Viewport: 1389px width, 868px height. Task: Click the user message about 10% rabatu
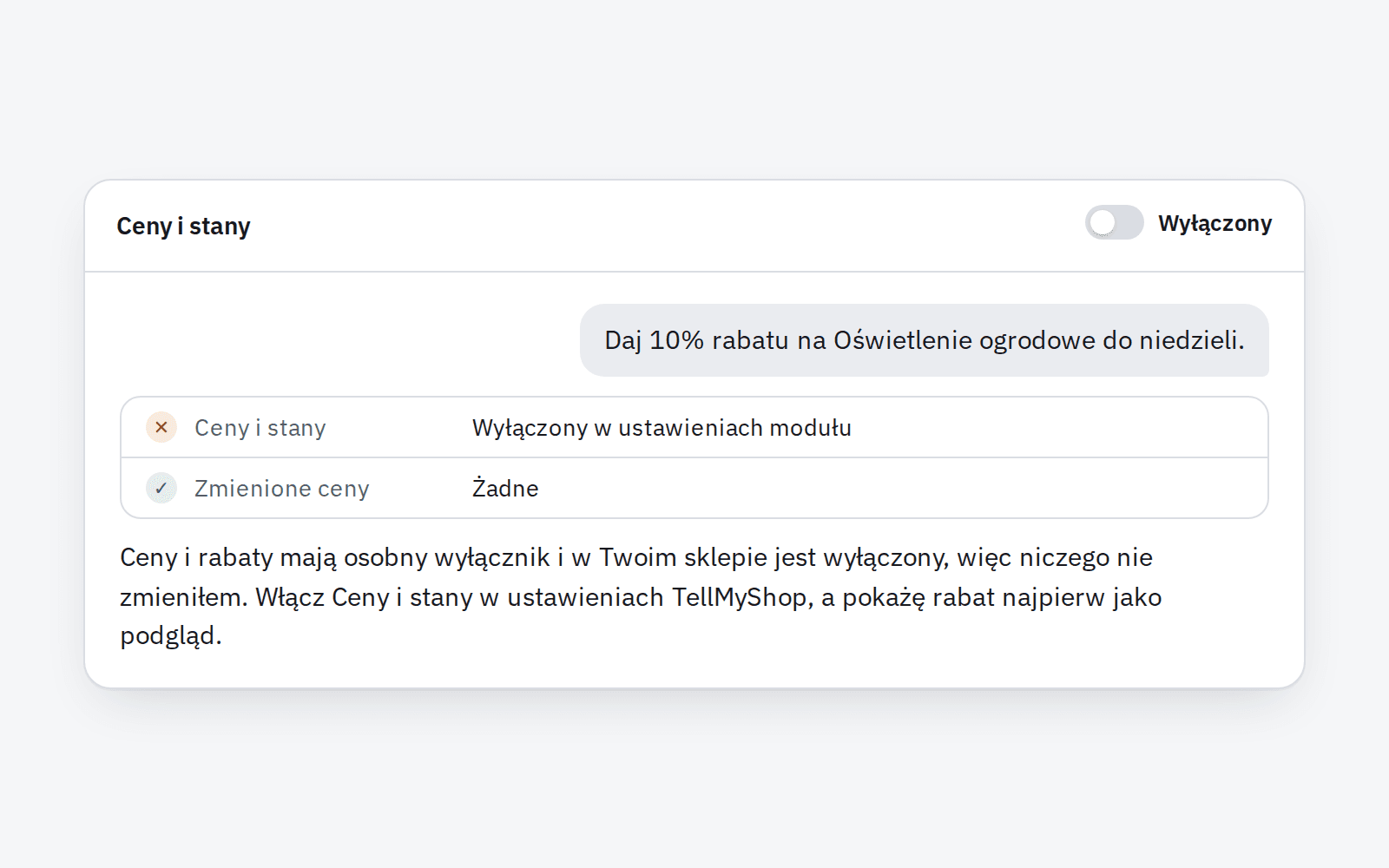(924, 340)
